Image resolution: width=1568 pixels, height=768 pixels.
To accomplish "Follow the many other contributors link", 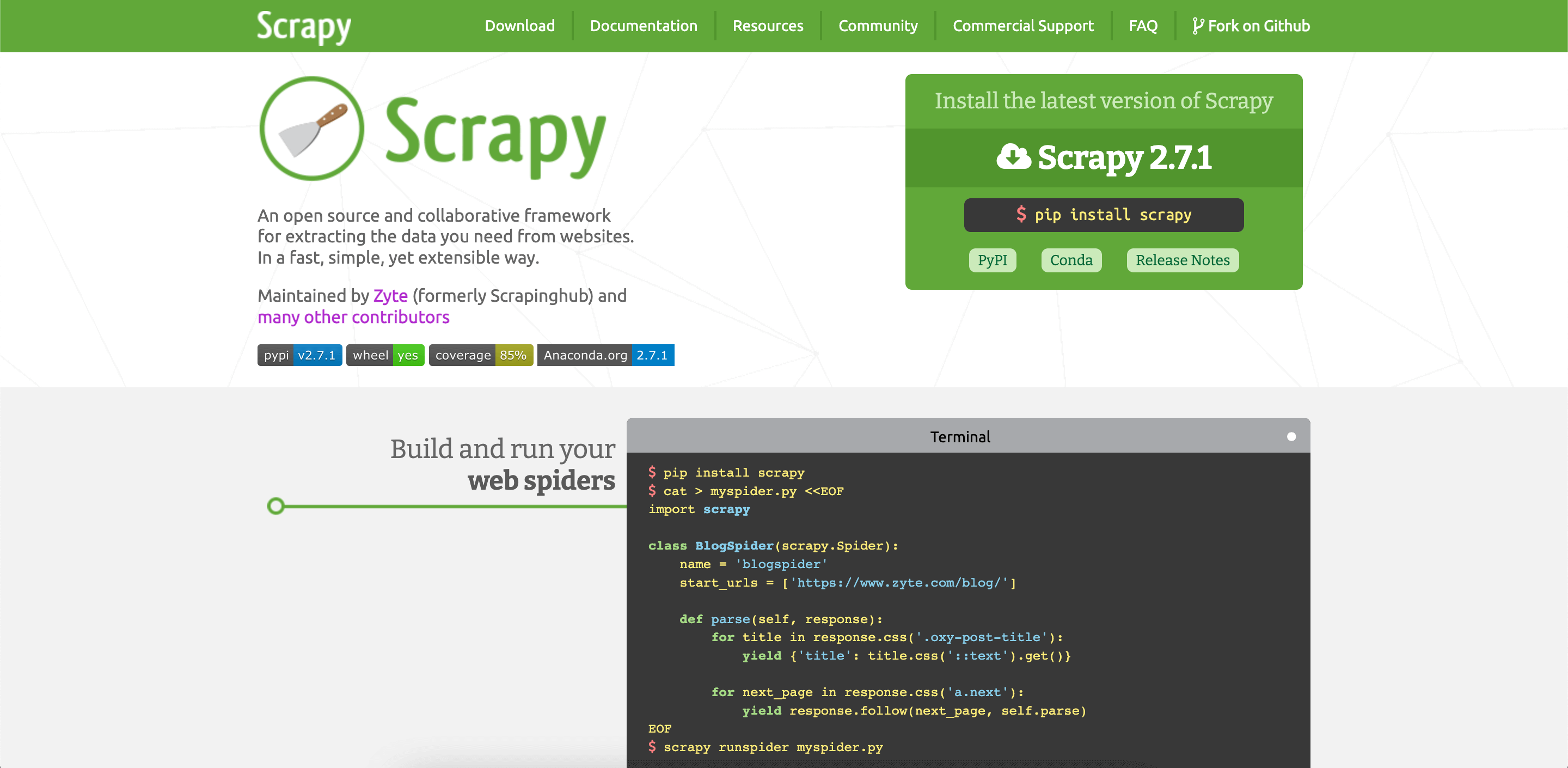I will pyautogui.click(x=354, y=318).
